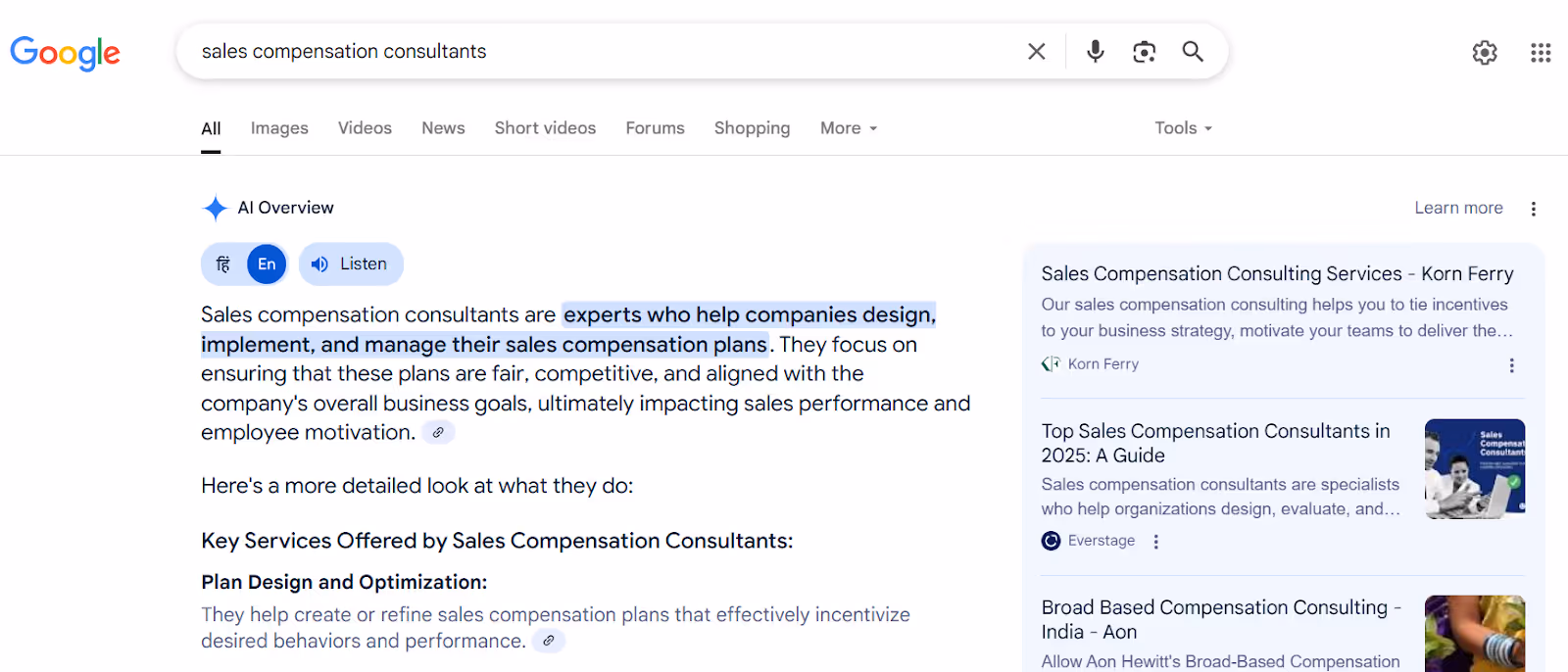
Task: Select the En language toggle
Action: [x=267, y=264]
